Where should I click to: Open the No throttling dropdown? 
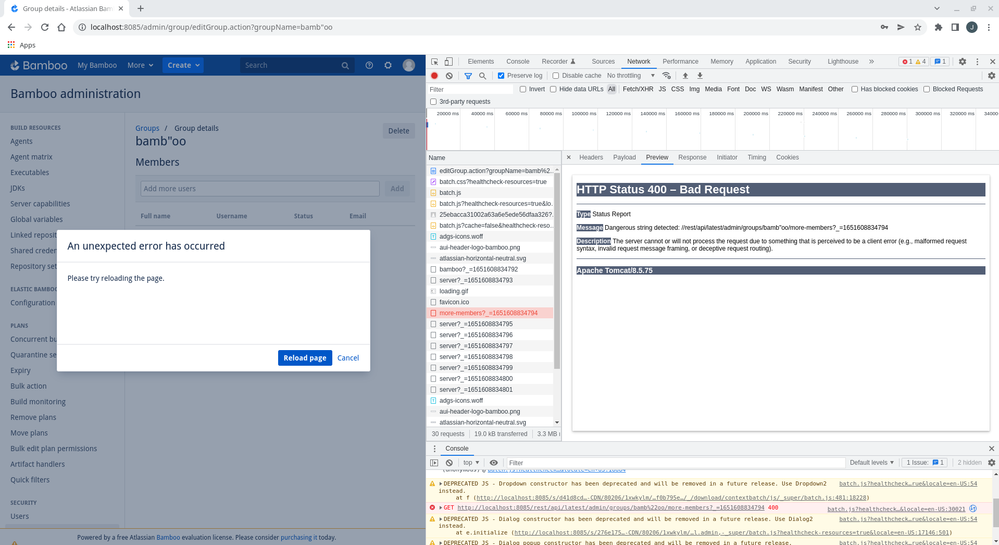pyautogui.click(x=631, y=76)
